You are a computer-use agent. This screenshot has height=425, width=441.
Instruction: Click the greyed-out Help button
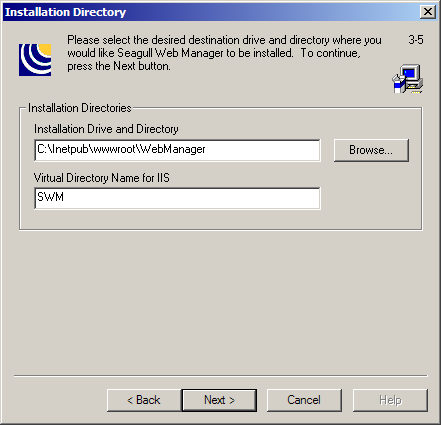click(390, 400)
